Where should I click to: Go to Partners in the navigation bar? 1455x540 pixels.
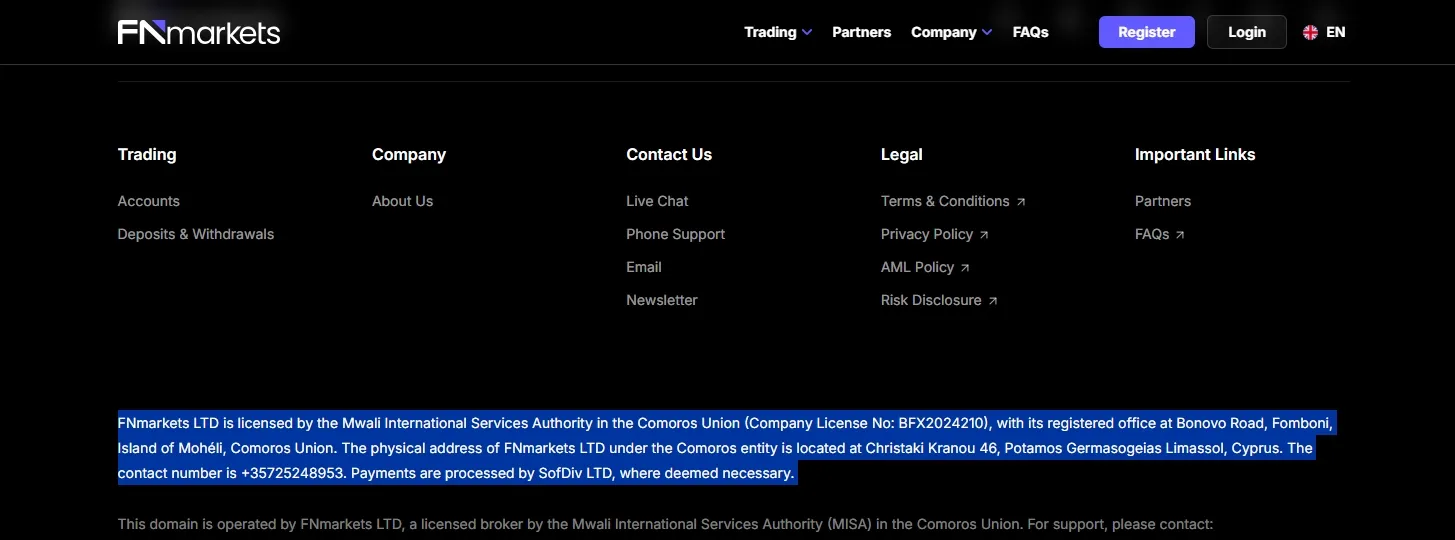click(861, 32)
